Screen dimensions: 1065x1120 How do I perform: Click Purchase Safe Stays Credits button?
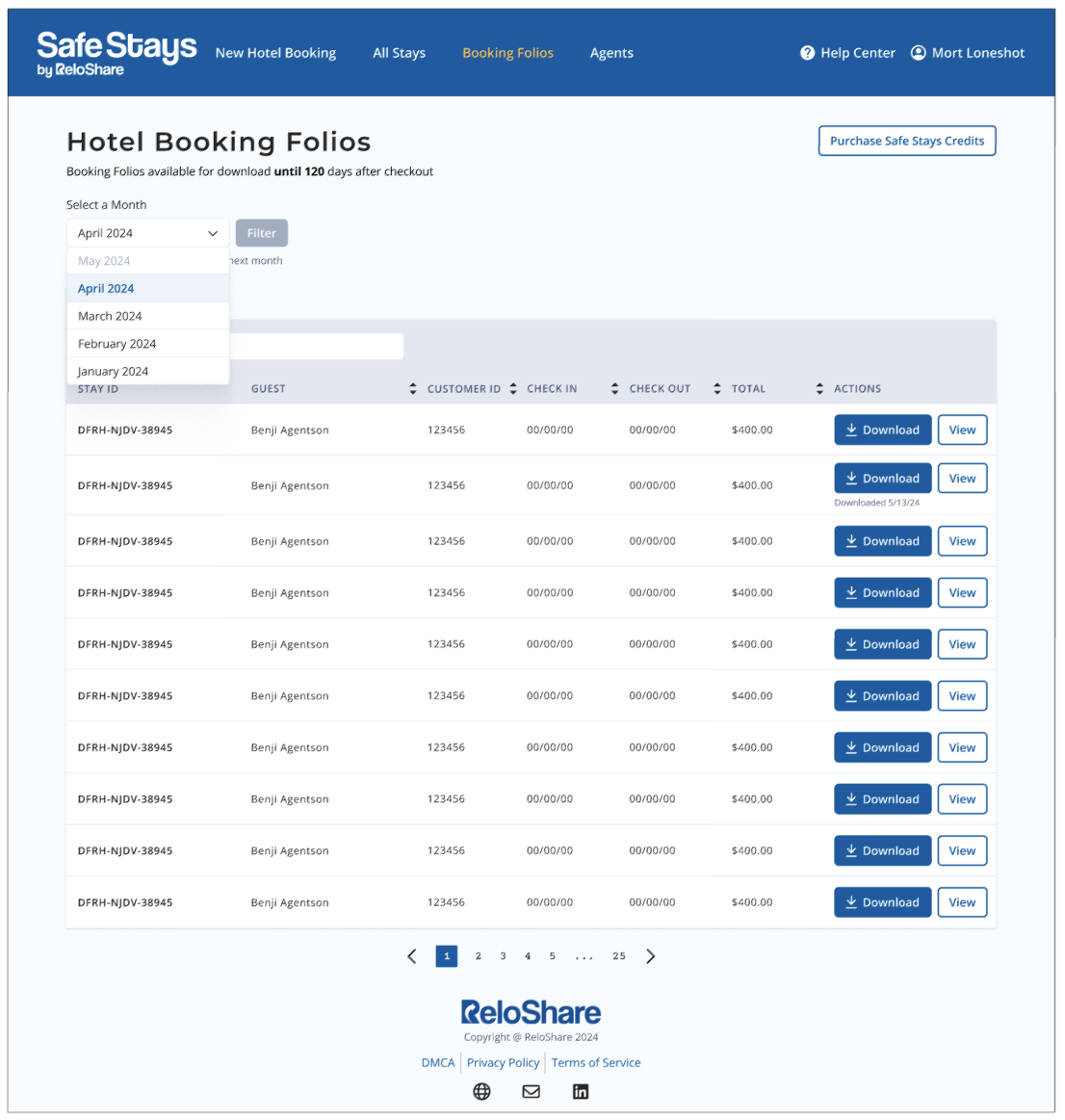coord(906,141)
